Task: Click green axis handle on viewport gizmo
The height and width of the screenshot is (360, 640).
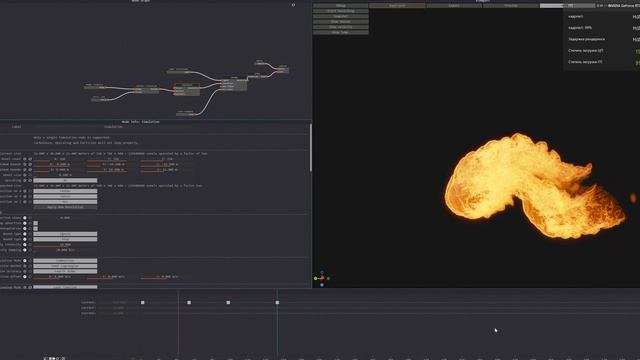Action: (x=316, y=278)
